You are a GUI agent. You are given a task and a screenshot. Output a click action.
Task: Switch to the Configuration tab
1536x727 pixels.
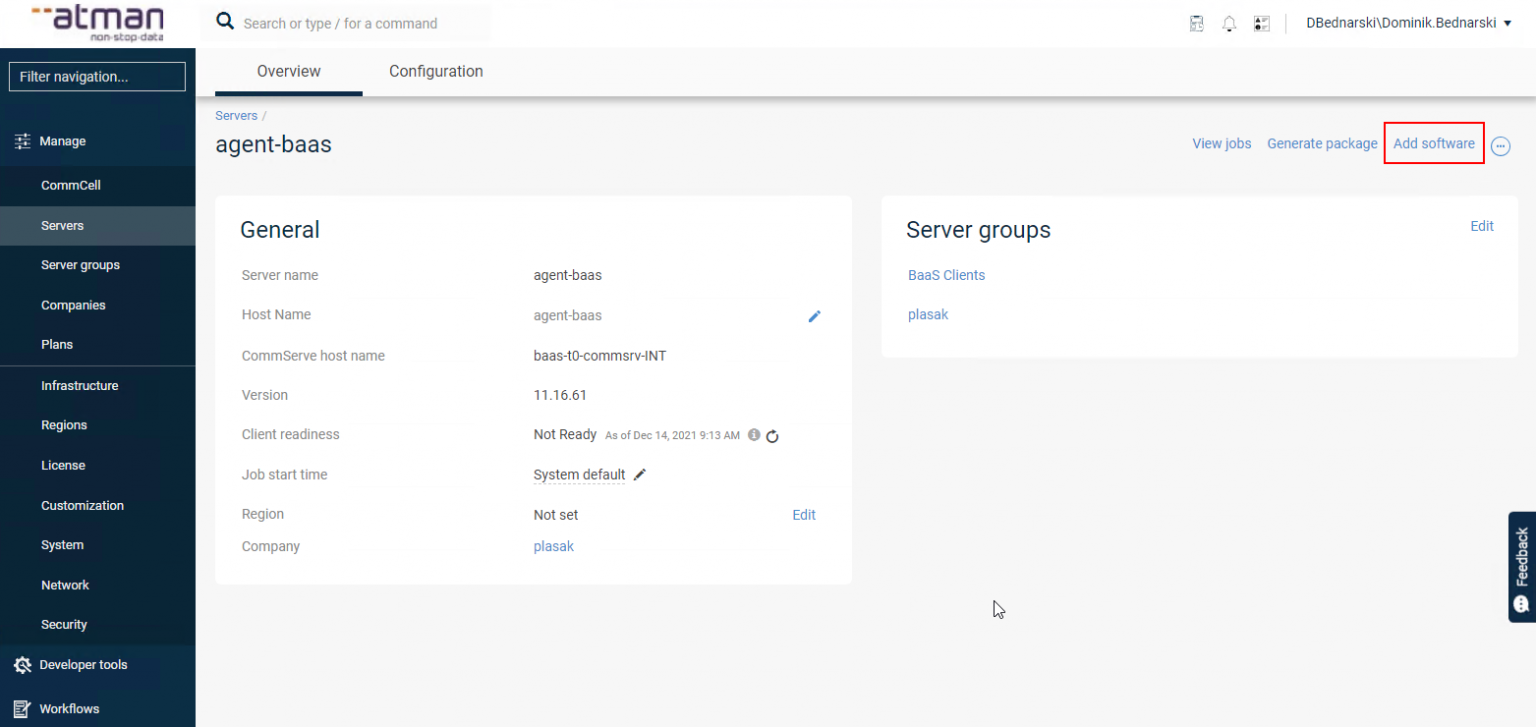click(x=436, y=72)
